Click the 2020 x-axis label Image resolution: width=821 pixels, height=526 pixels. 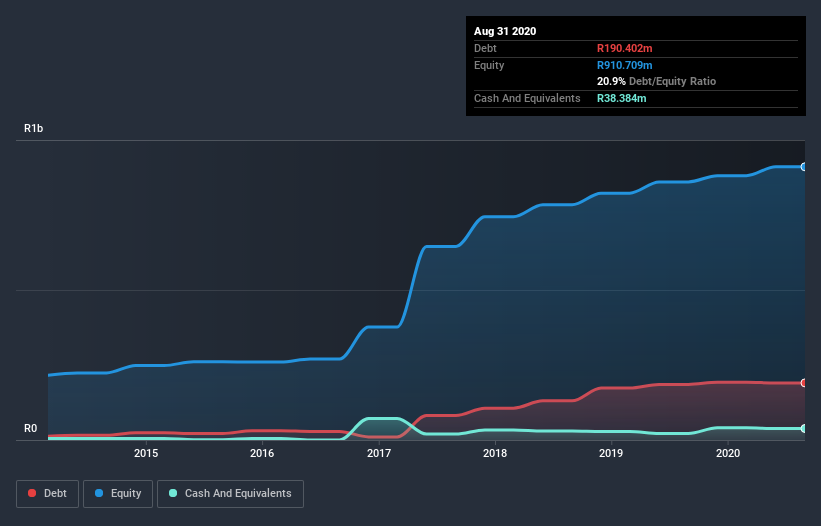click(728, 453)
